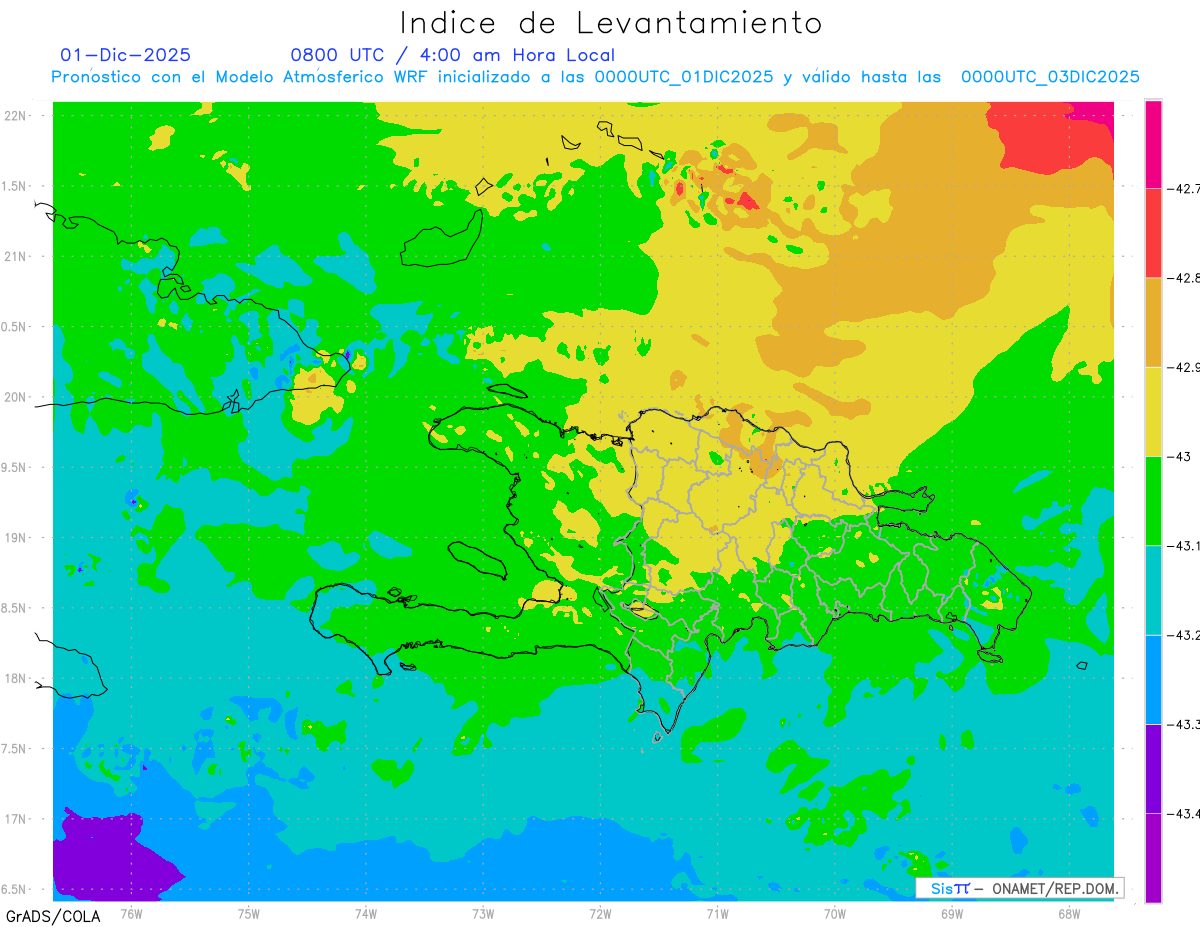Click the violet legend segment below -43.4
The image size is (1200, 927).
click(1153, 857)
